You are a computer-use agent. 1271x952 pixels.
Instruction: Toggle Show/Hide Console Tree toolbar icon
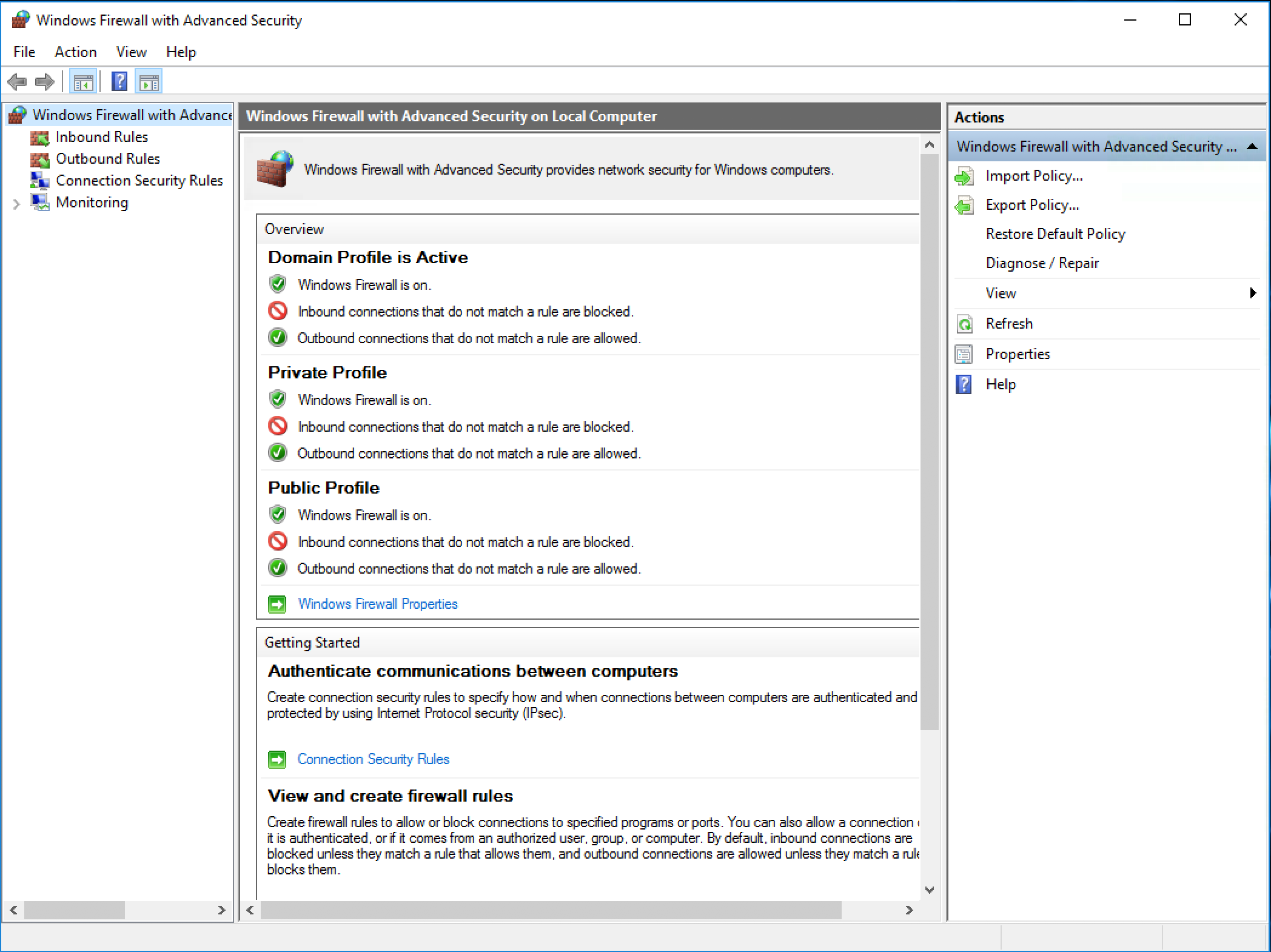tap(83, 82)
